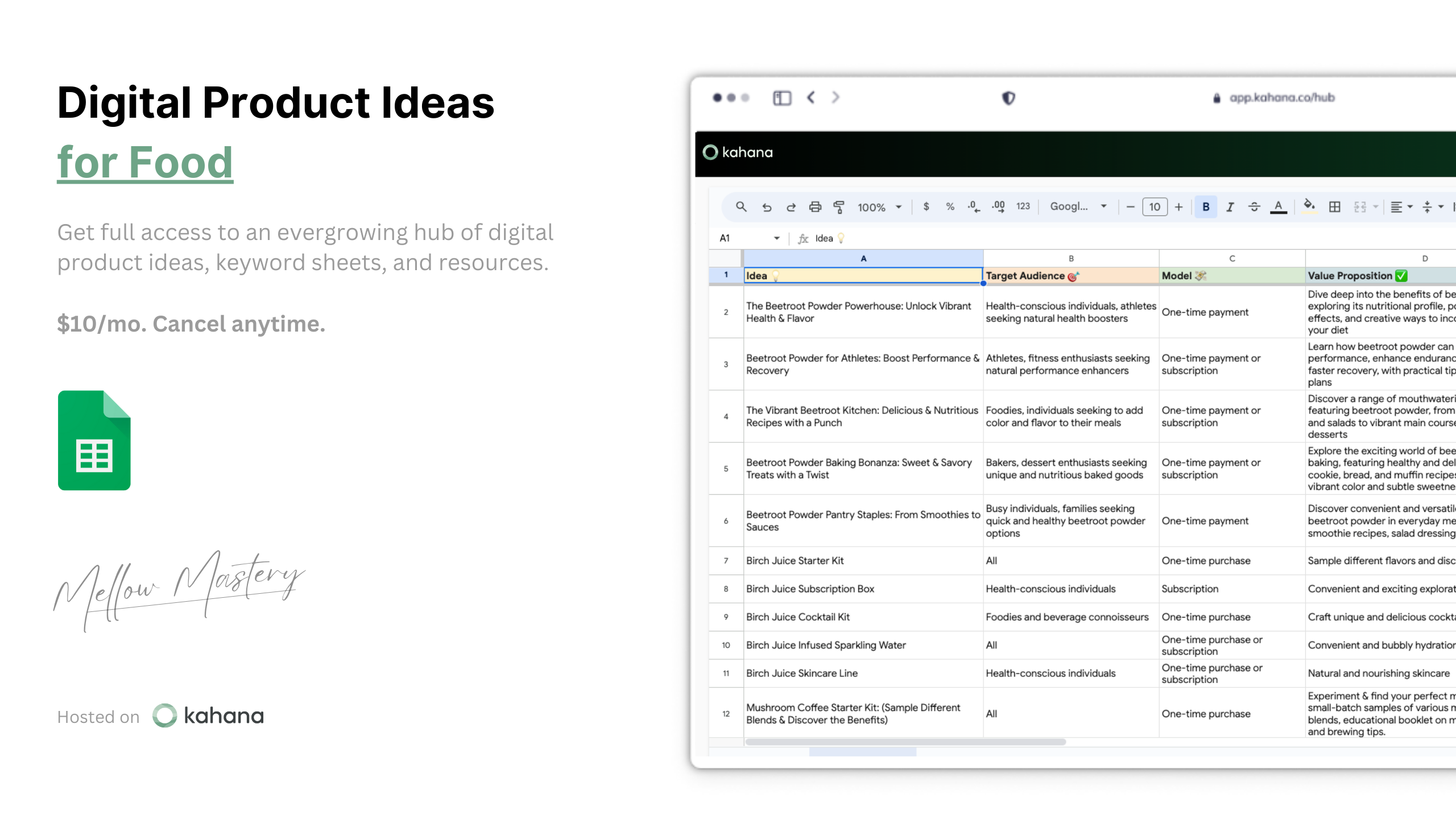1456x819 pixels.
Task: Click the horizontal scrollbar under the sheet
Action: [x=905, y=742]
